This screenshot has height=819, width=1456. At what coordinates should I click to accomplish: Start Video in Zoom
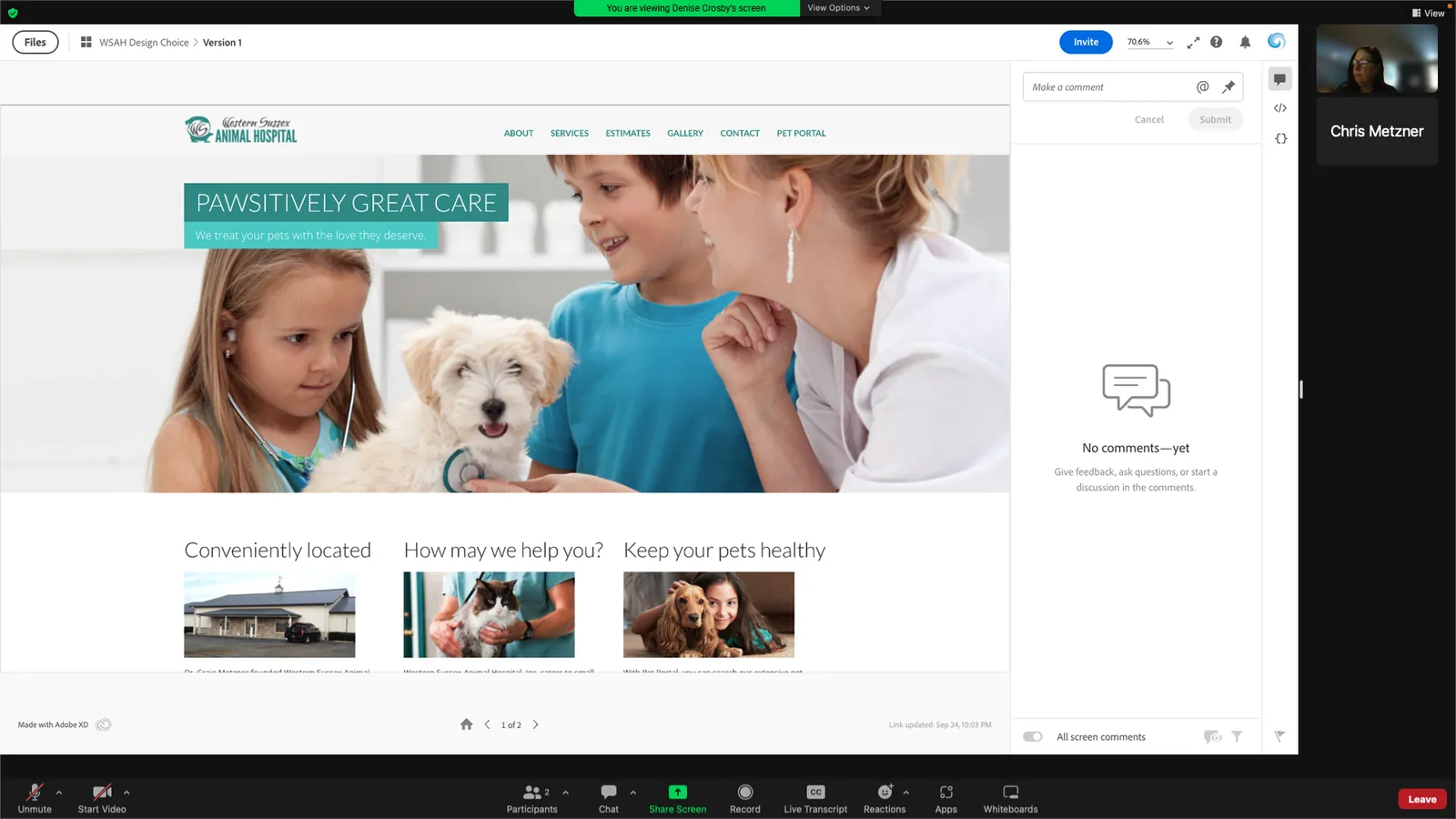pos(102,798)
